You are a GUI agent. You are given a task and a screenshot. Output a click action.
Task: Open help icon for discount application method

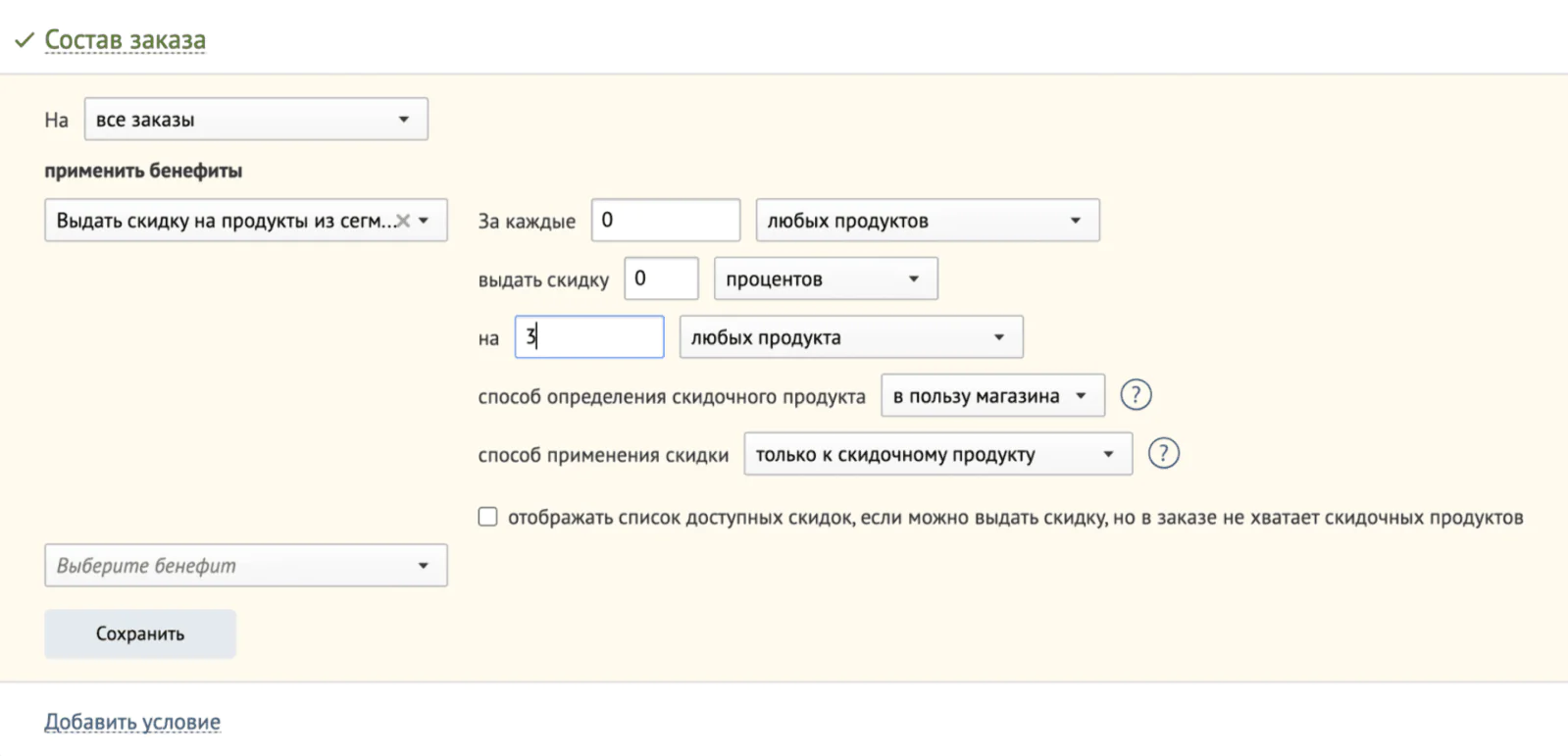coord(1163,454)
